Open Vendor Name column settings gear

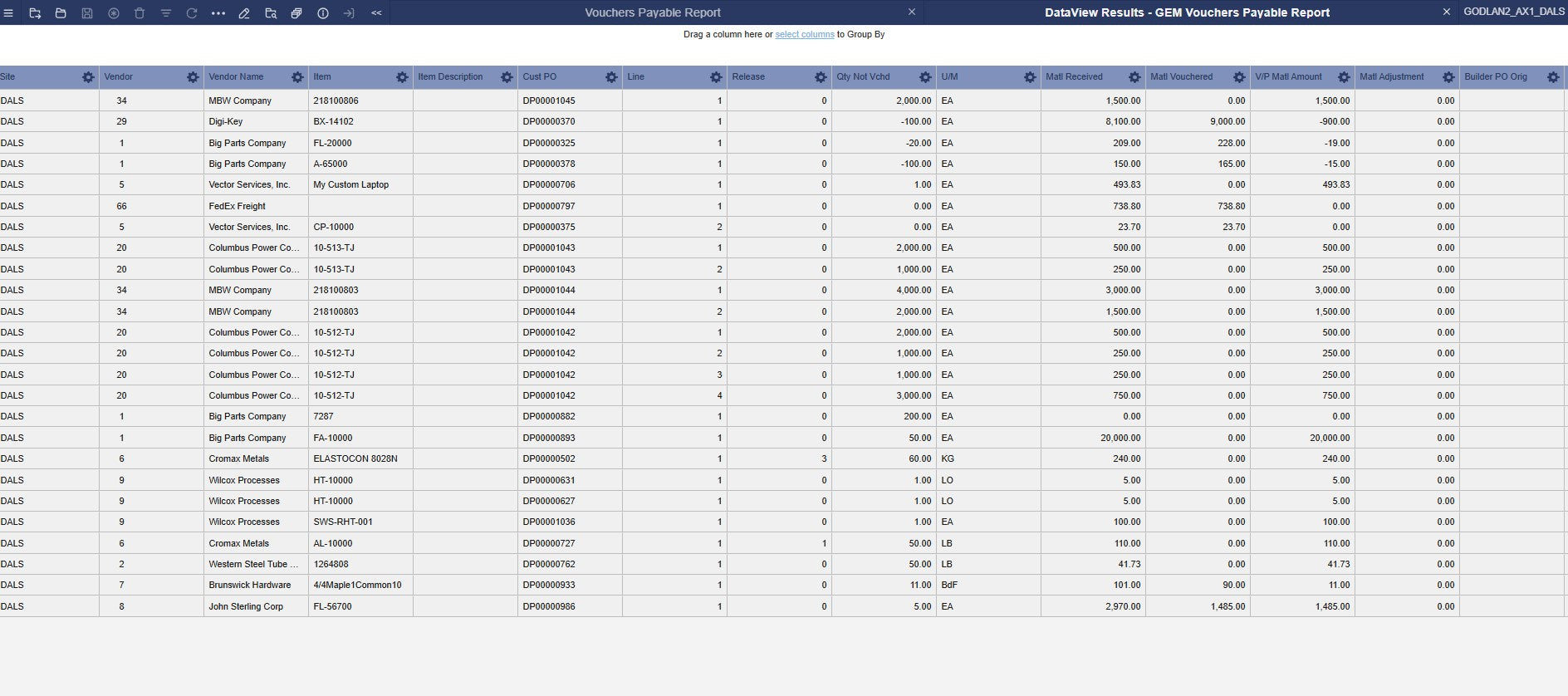pyautogui.click(x=297, y=77)
